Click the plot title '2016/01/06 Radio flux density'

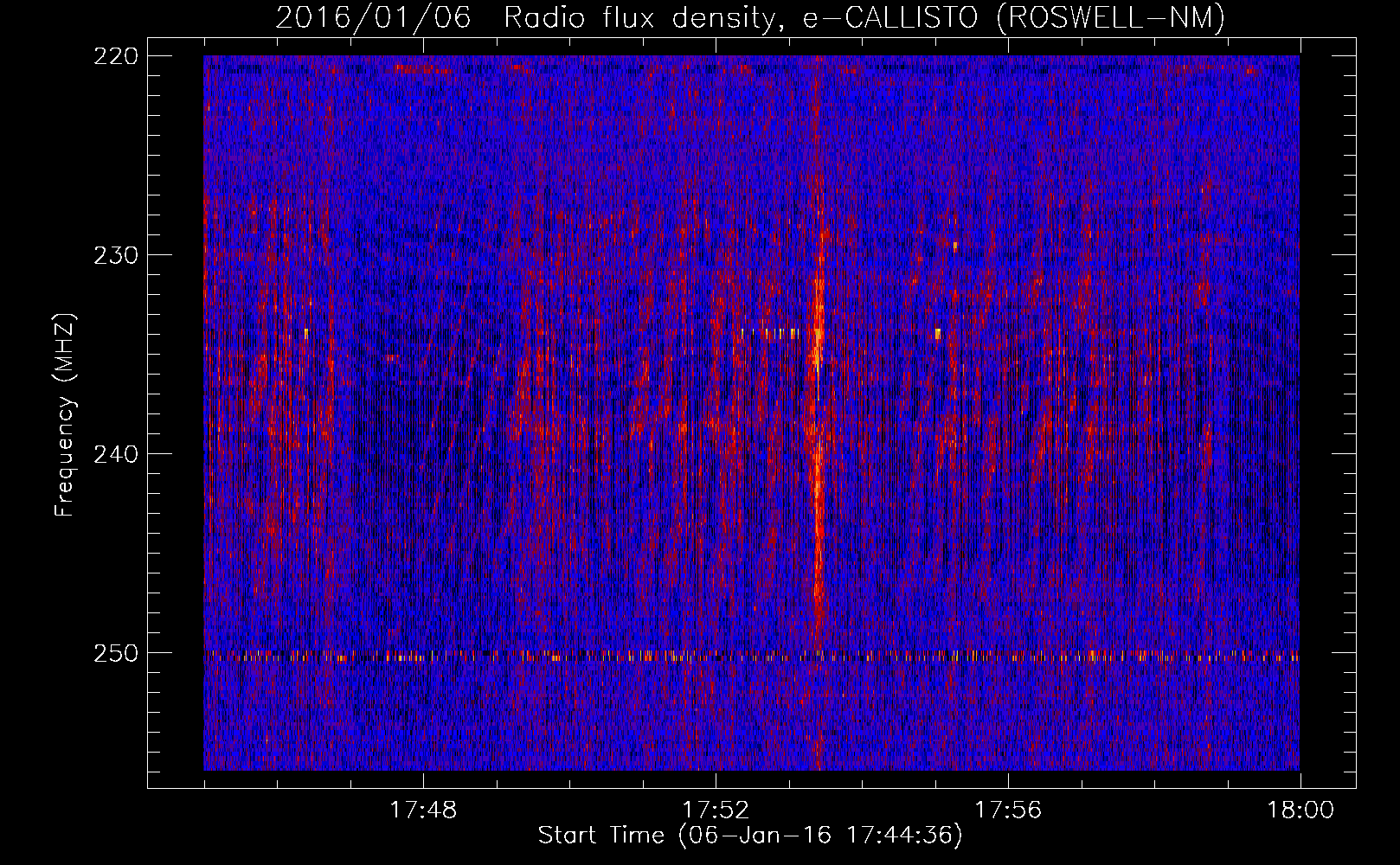click(528, 18)
